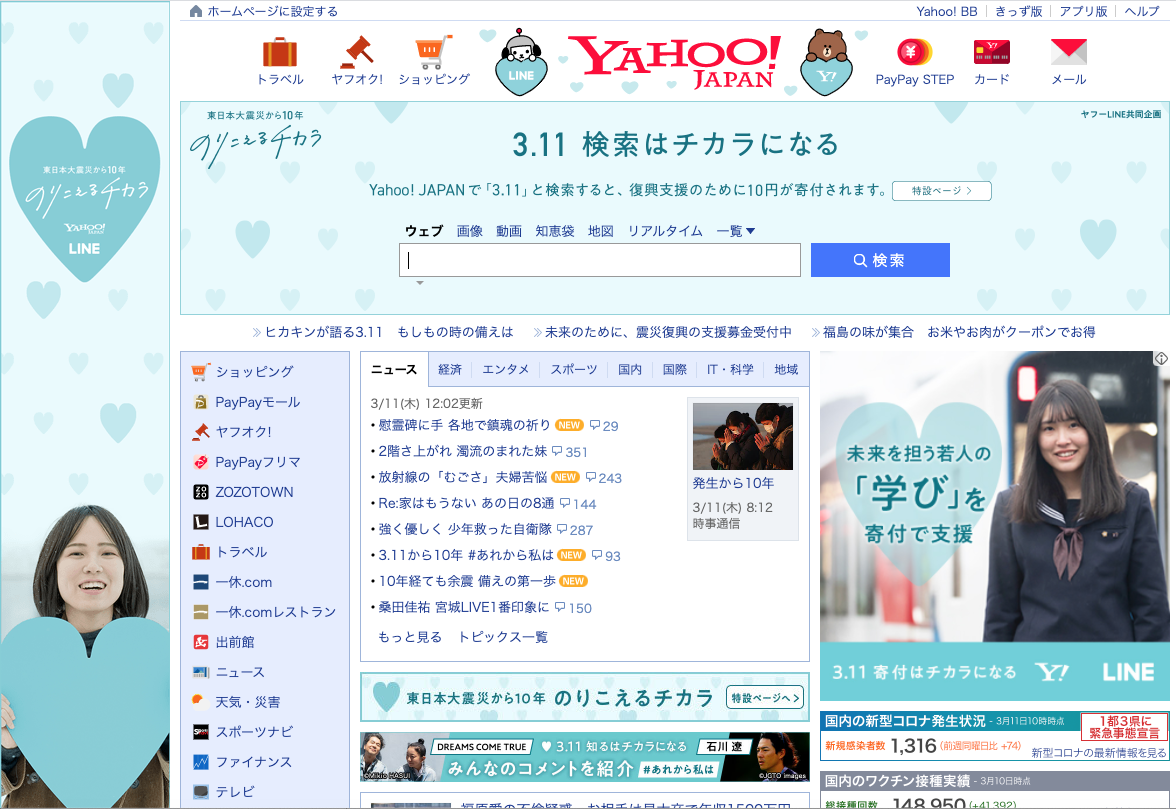The height and width of the screenshot is (809, 1176).
Task: Click the LOHACO icon in sidebar
Action: click(x=200, y=522)
